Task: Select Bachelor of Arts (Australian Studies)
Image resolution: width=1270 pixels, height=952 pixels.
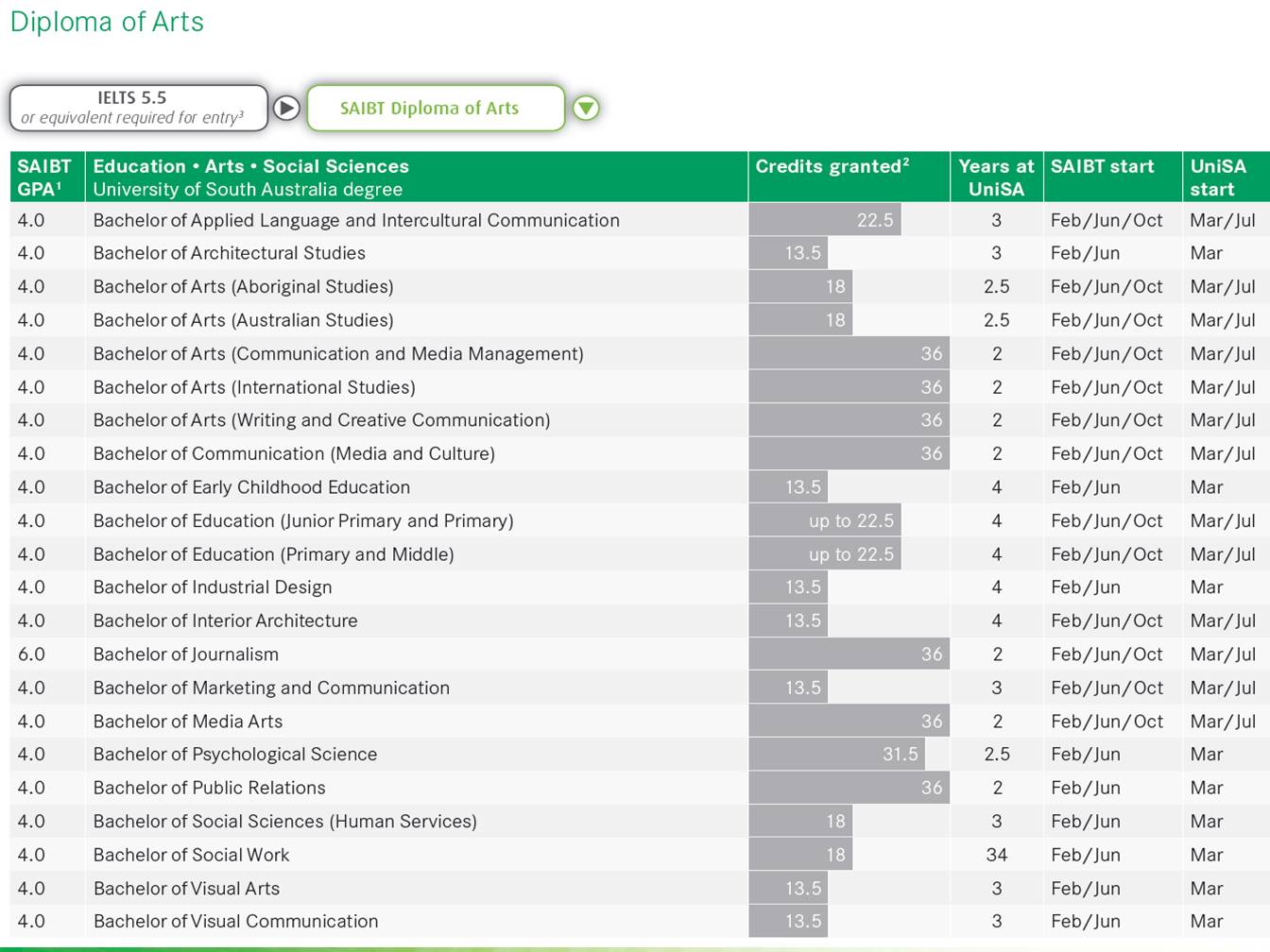Action: (243, 320)
